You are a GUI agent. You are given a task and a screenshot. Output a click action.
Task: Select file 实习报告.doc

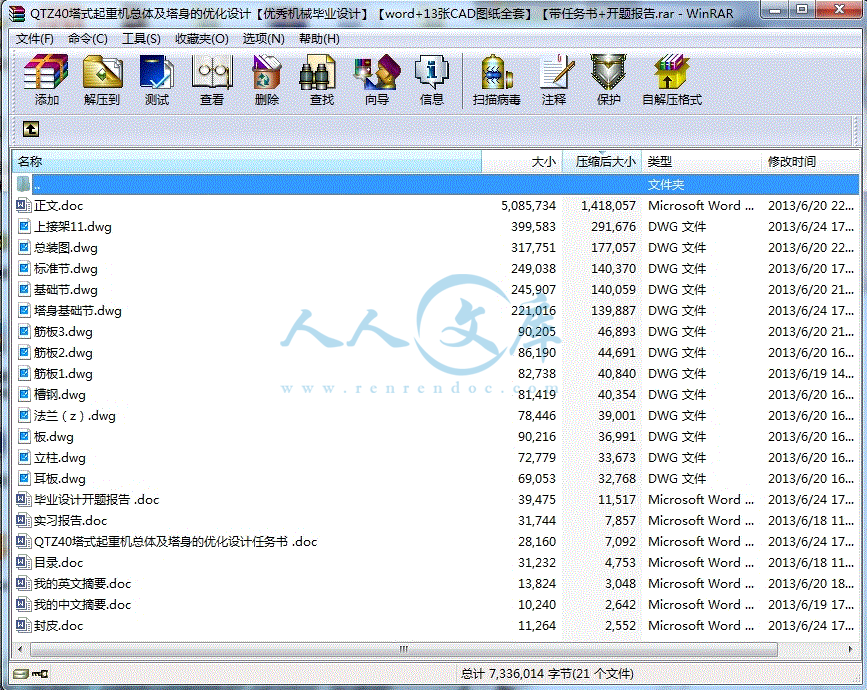[x=70, y=521]
